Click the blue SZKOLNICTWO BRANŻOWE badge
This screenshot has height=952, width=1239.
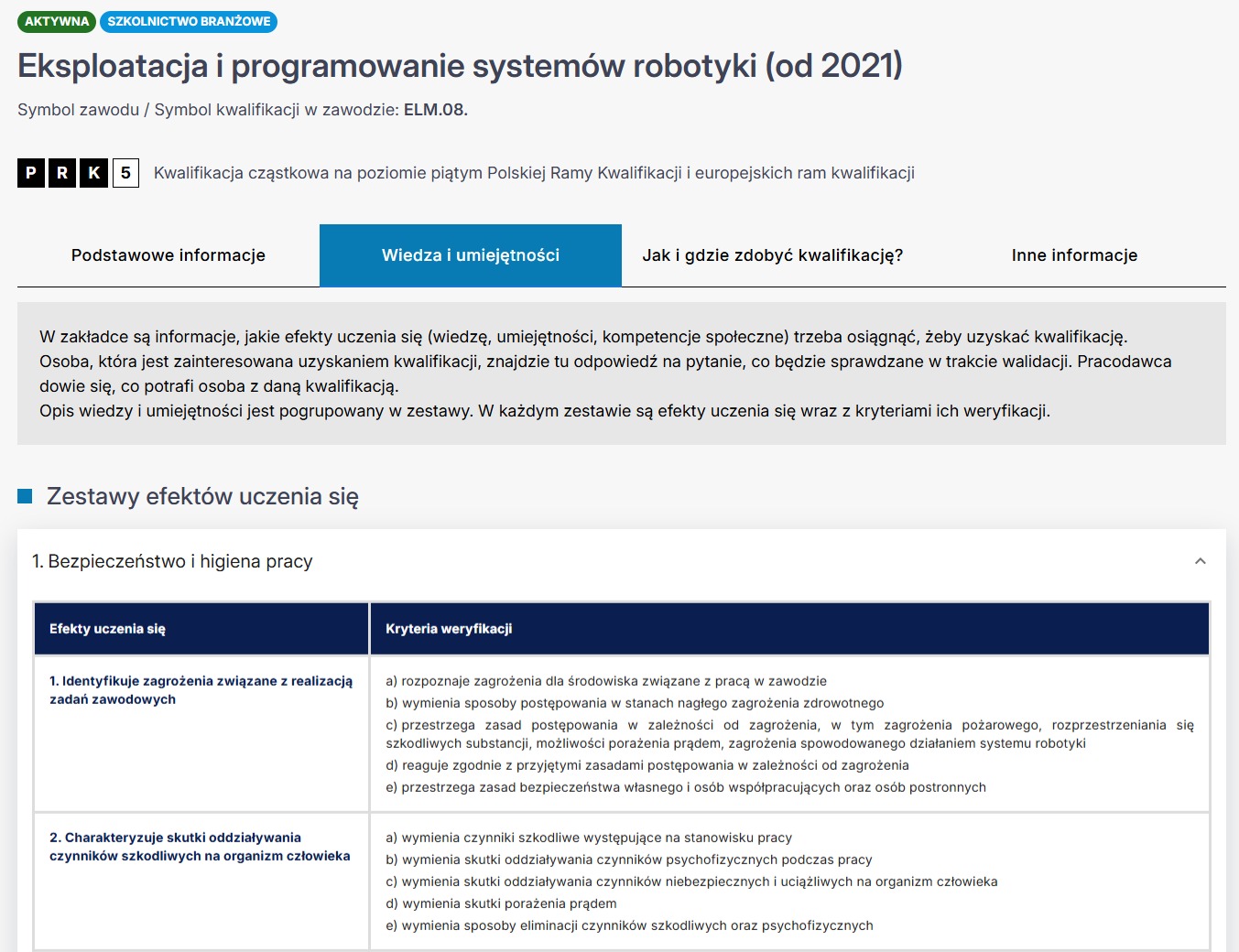(x=189, y=21)
